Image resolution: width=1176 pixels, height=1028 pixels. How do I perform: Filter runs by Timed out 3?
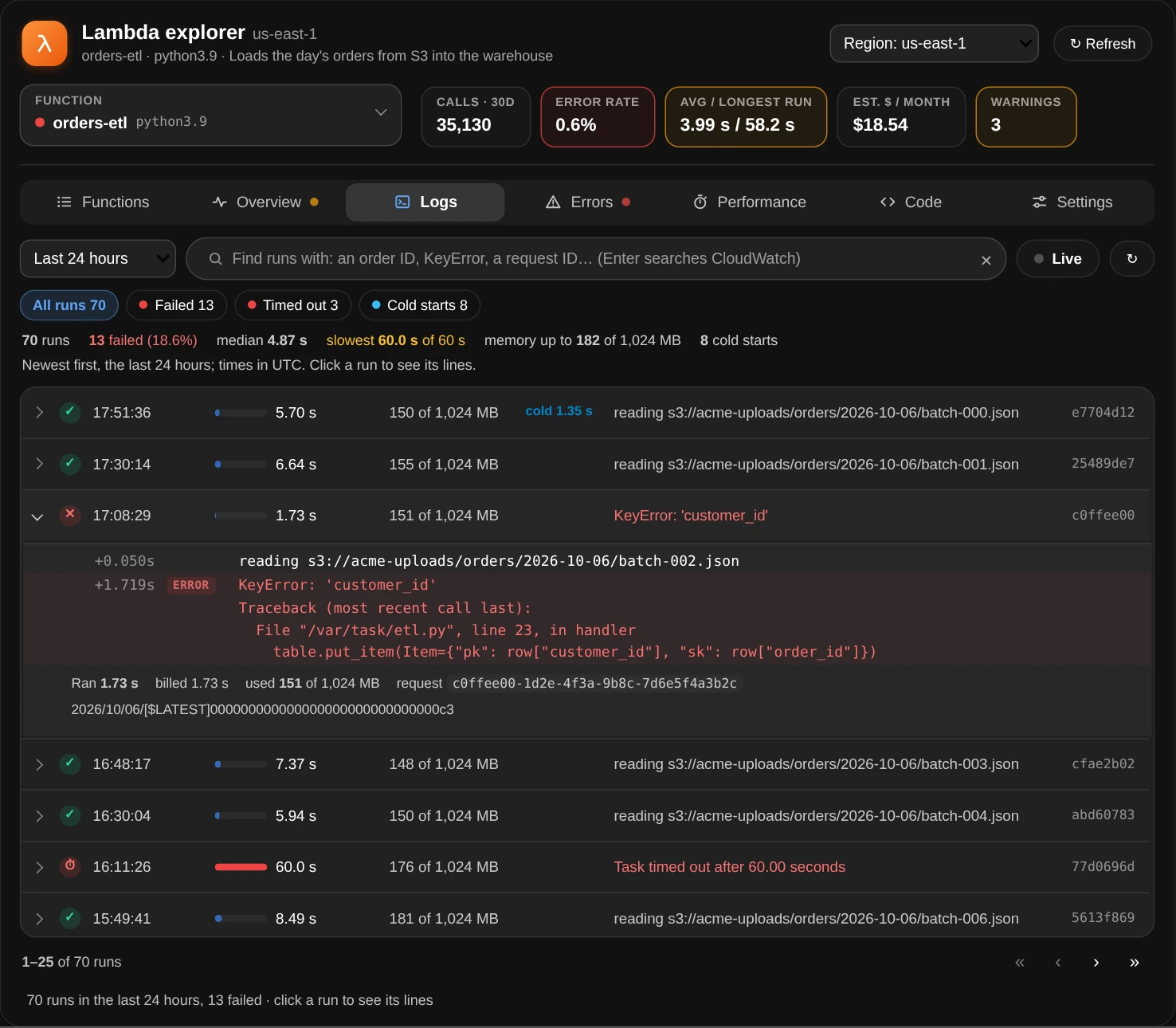click(292, 305)
